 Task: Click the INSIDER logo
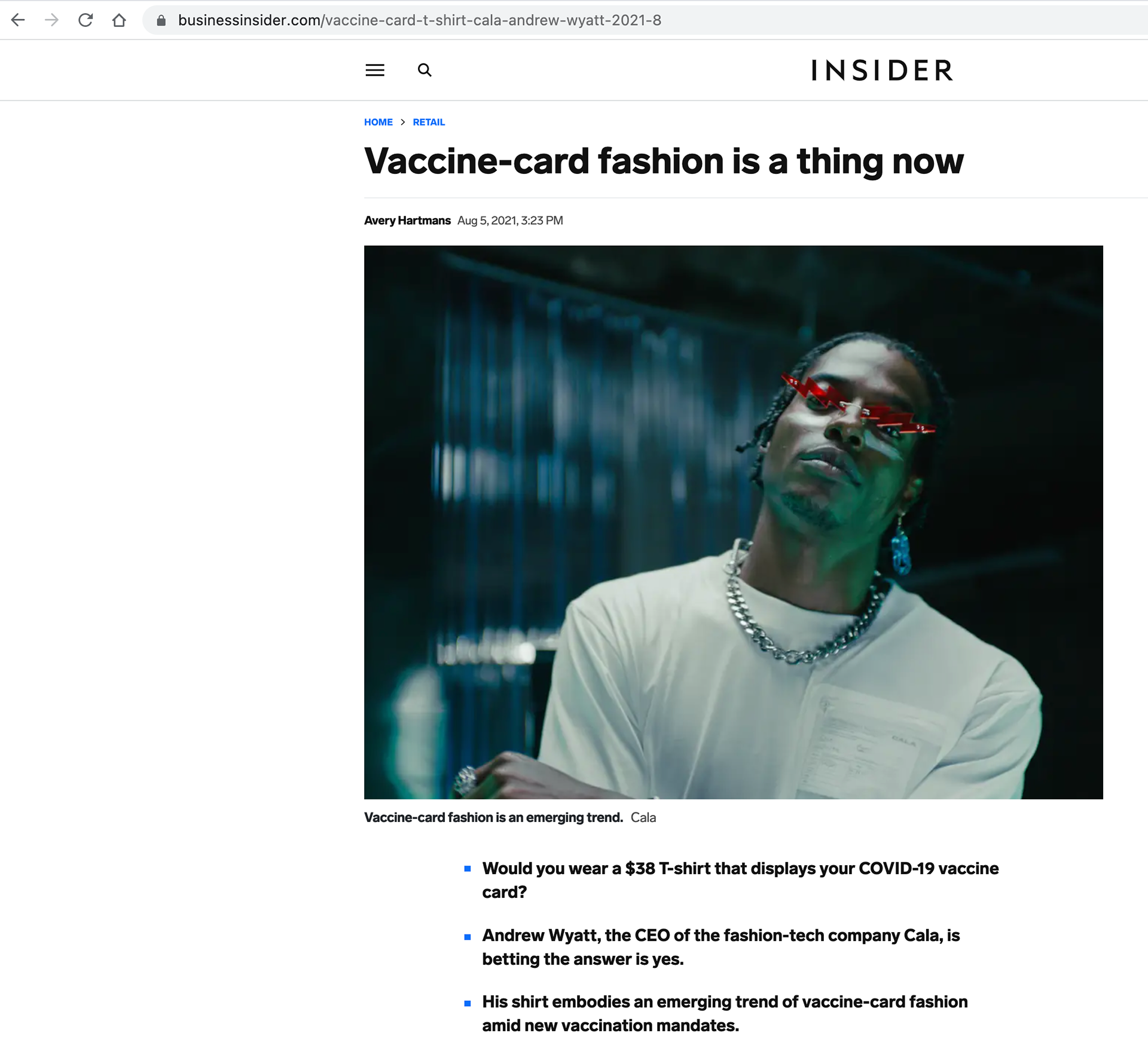click(x=882, y=71)
